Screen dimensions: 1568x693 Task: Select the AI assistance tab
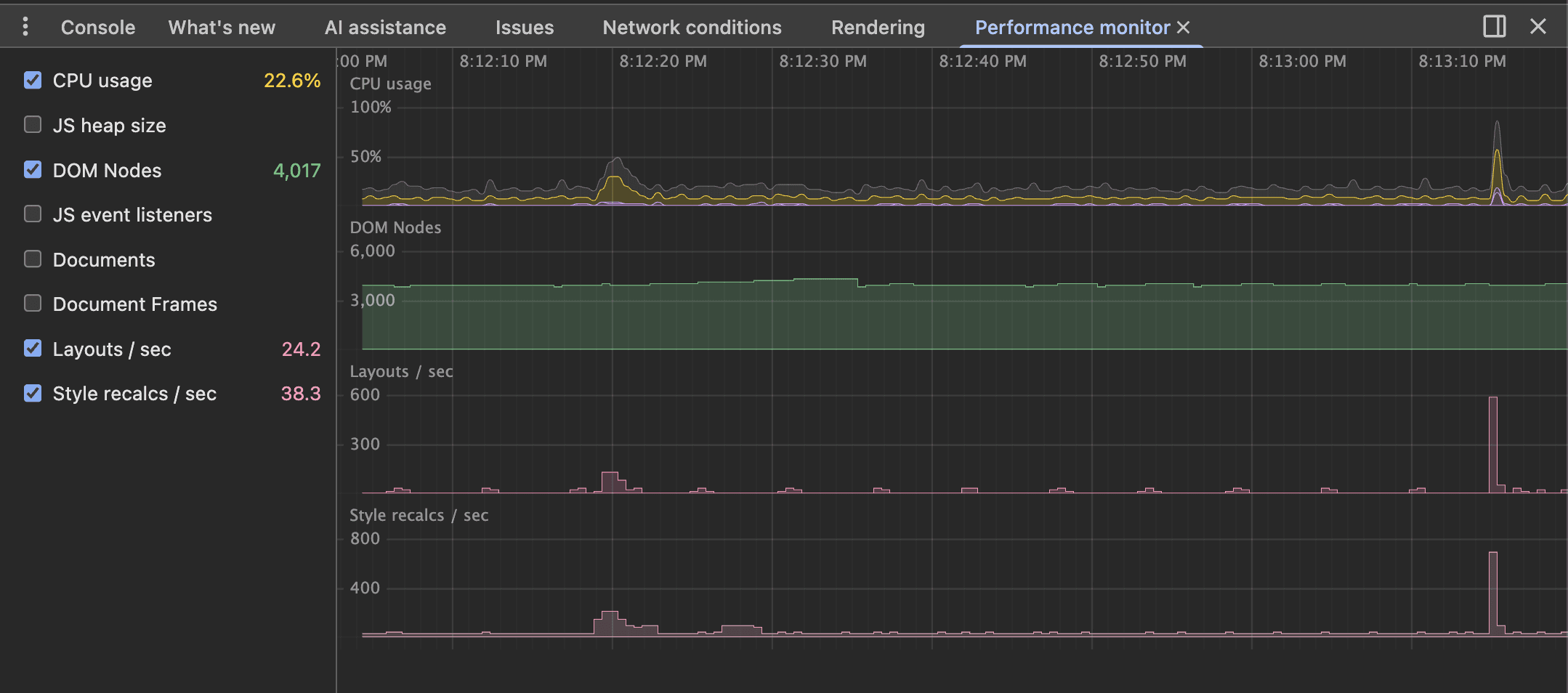(x=385, y=27)
